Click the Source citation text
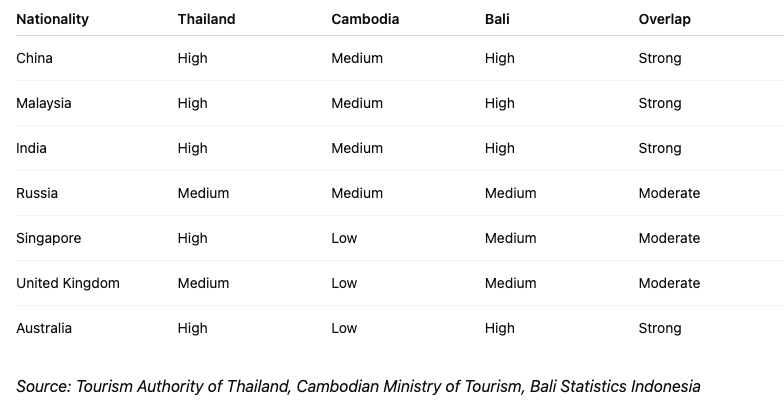This screenshot has width=784, height=400. (x=358, y=386)
